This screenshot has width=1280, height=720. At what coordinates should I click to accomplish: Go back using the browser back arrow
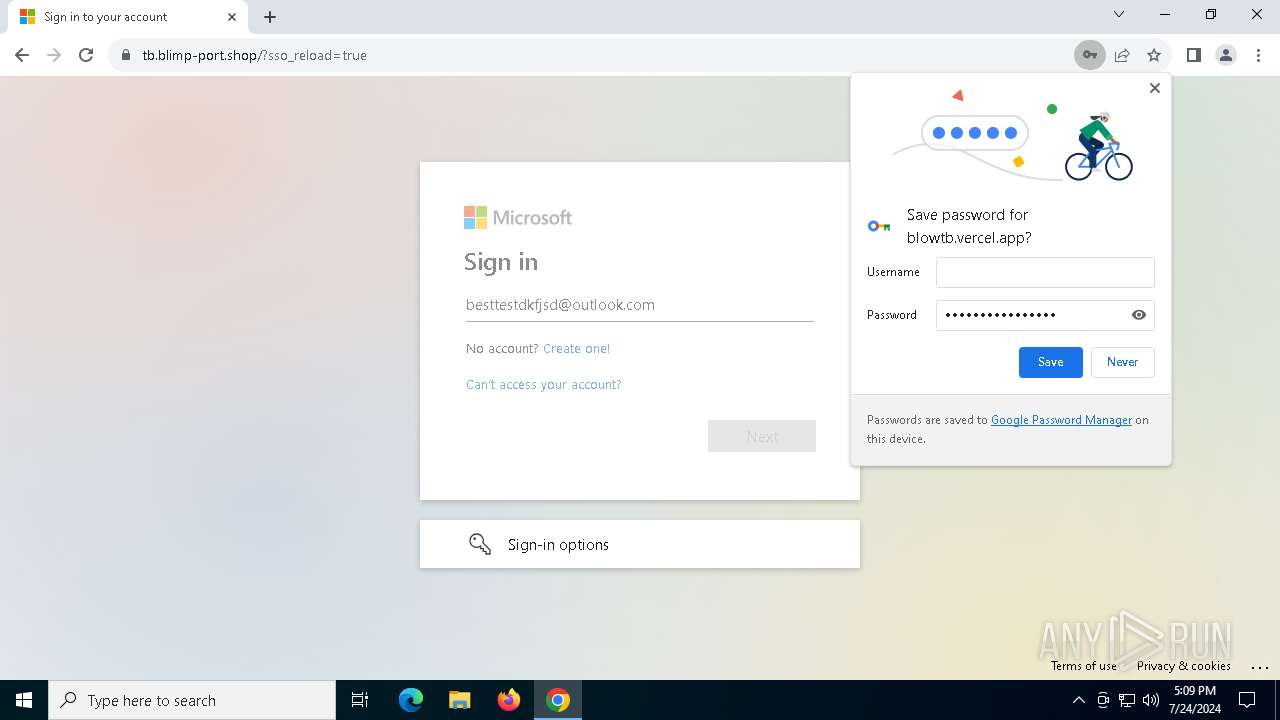[x=22, y=55]
